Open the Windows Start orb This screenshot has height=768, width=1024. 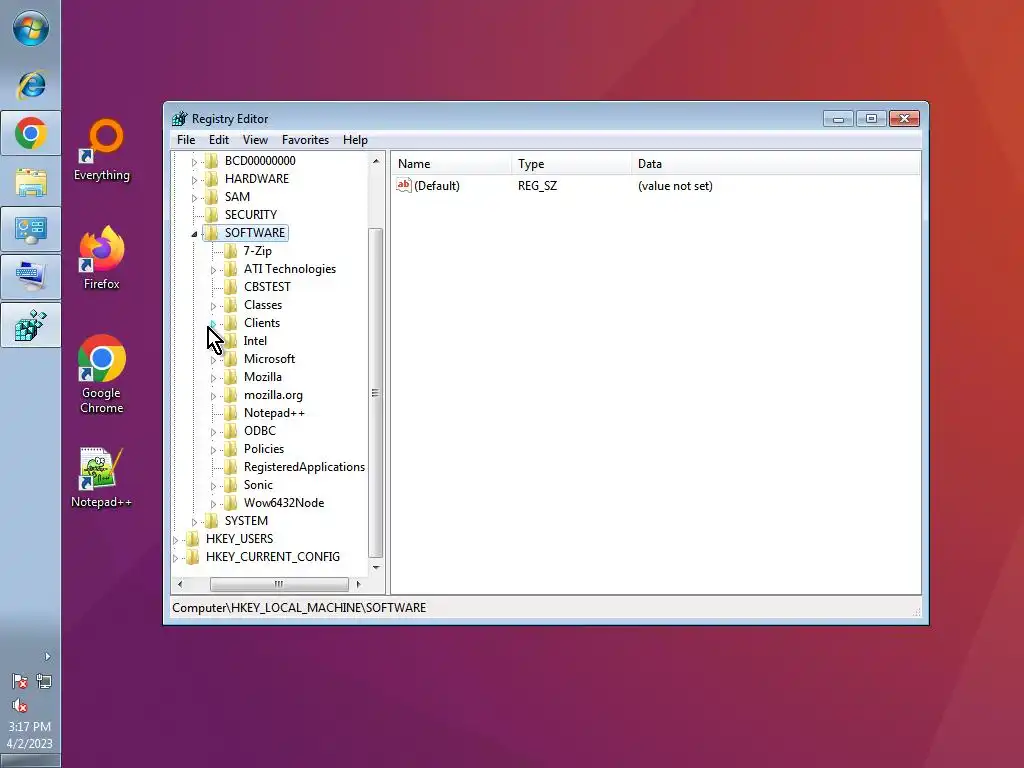click(31, 29)
